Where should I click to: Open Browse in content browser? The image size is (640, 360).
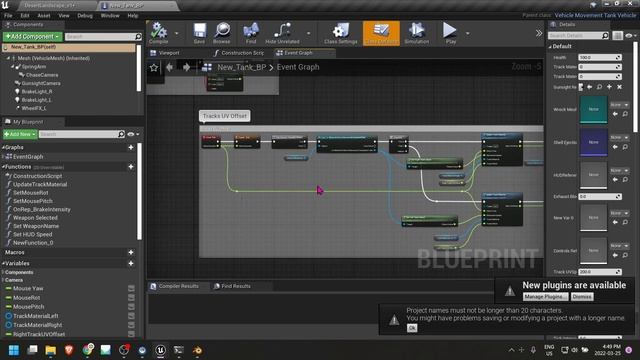pyautogui.click(x=222, y=33)
